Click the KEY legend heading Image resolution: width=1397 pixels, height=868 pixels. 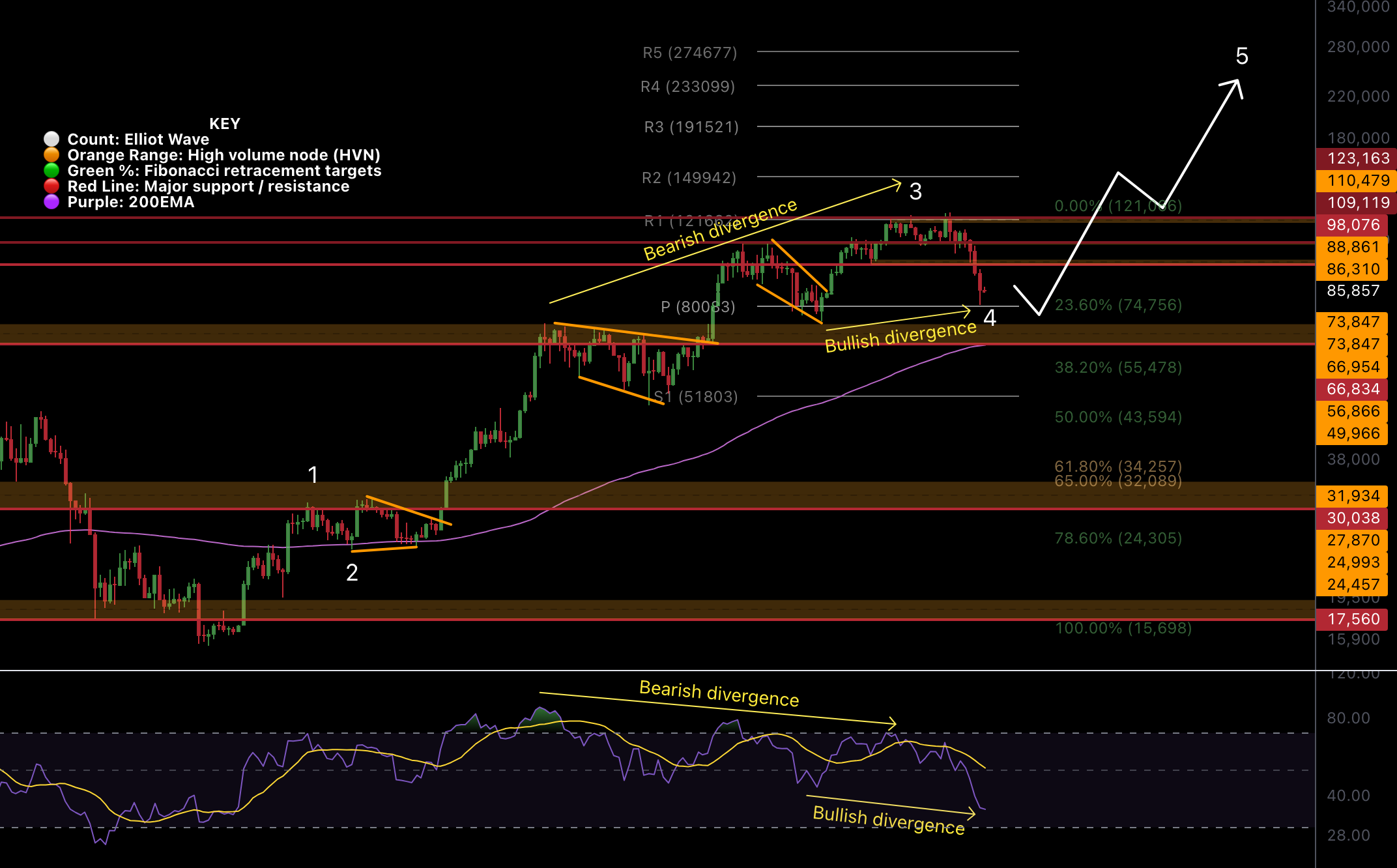(225, 124)
